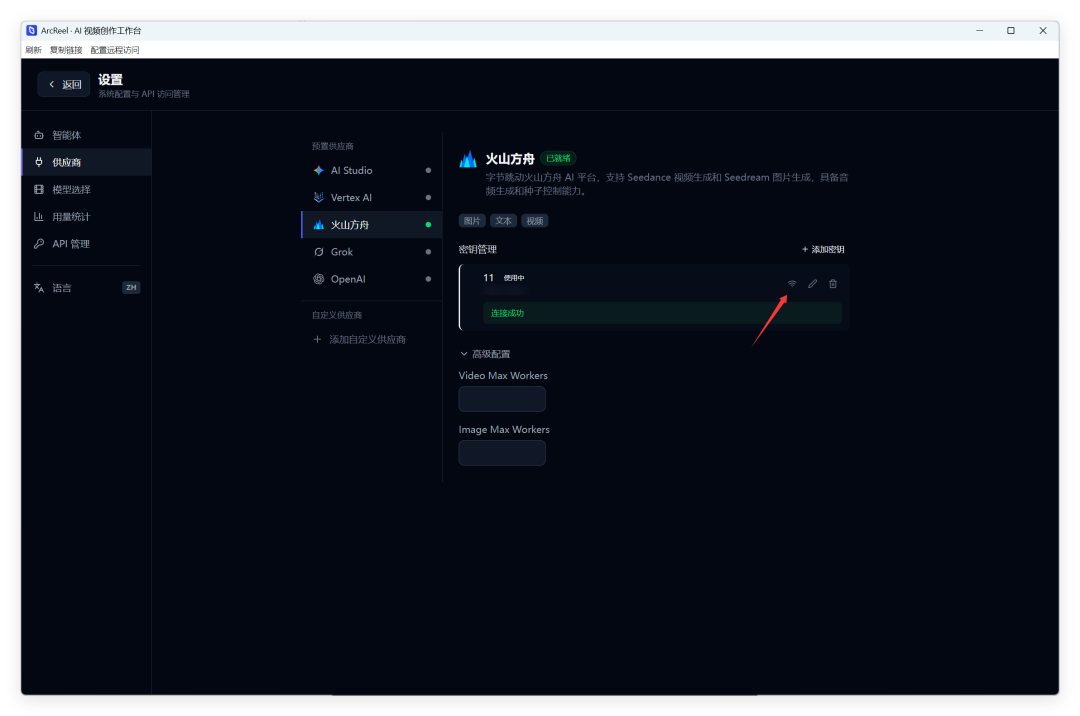Click the 刷新 menu item
Screen dimensions: 1080x716
[33, 50]
